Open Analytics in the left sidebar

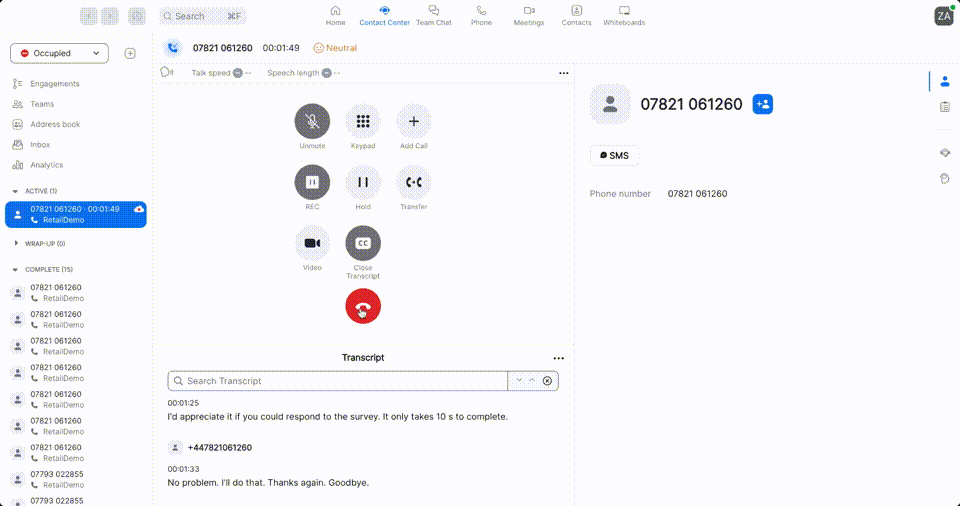46,165
